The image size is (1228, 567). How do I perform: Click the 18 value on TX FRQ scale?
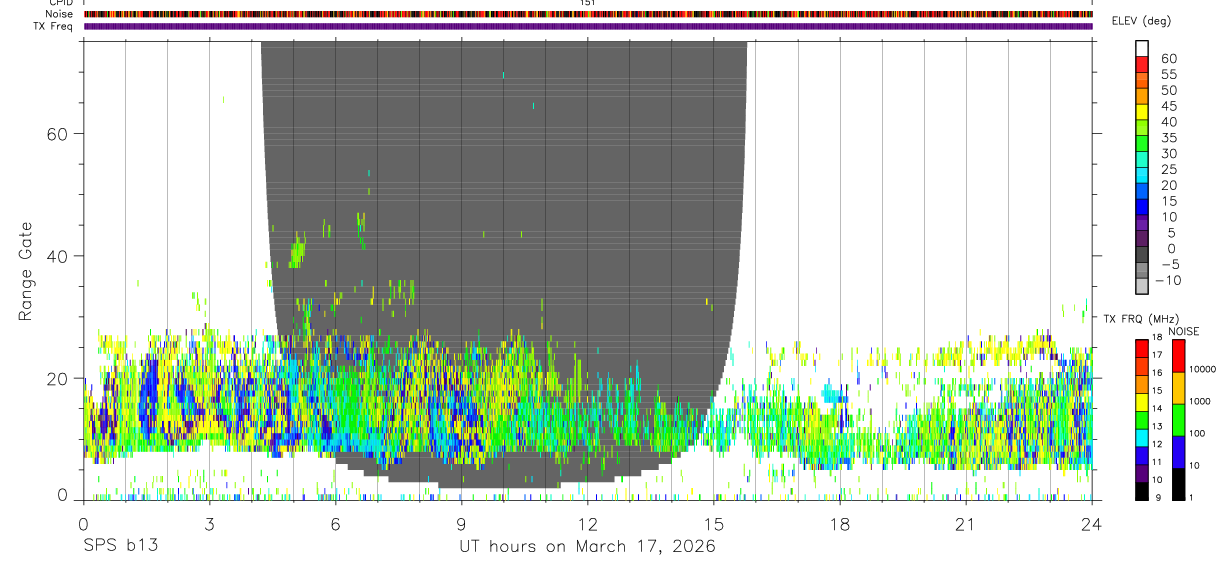coord(1156,339)
